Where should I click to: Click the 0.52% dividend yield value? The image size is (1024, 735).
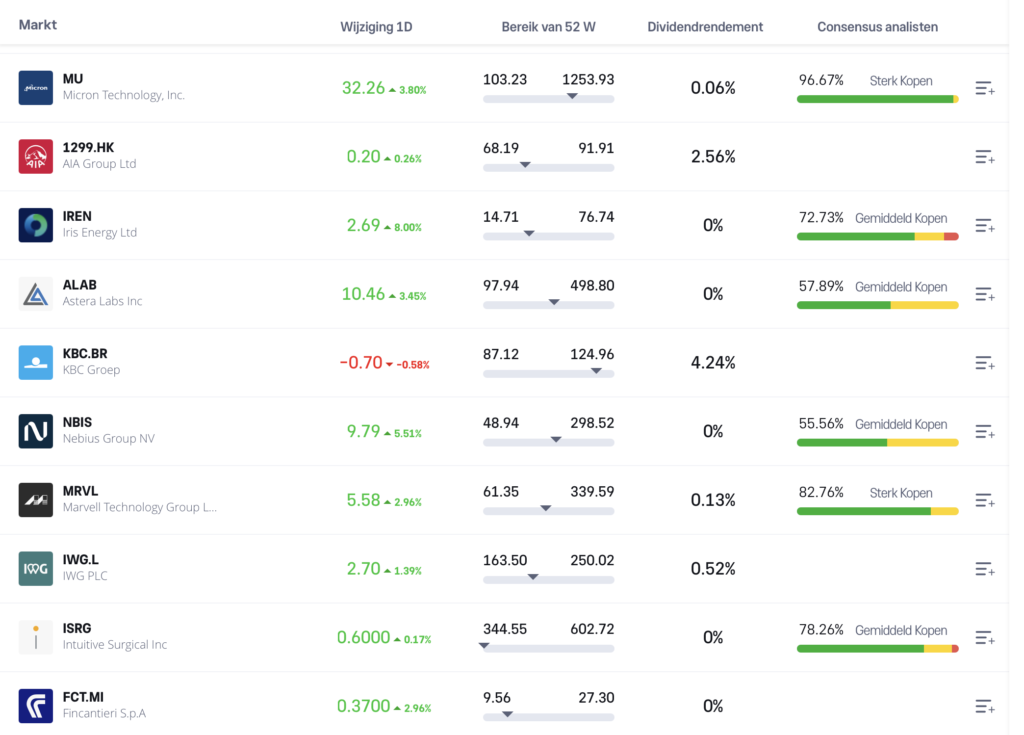[x=713, y=568]
